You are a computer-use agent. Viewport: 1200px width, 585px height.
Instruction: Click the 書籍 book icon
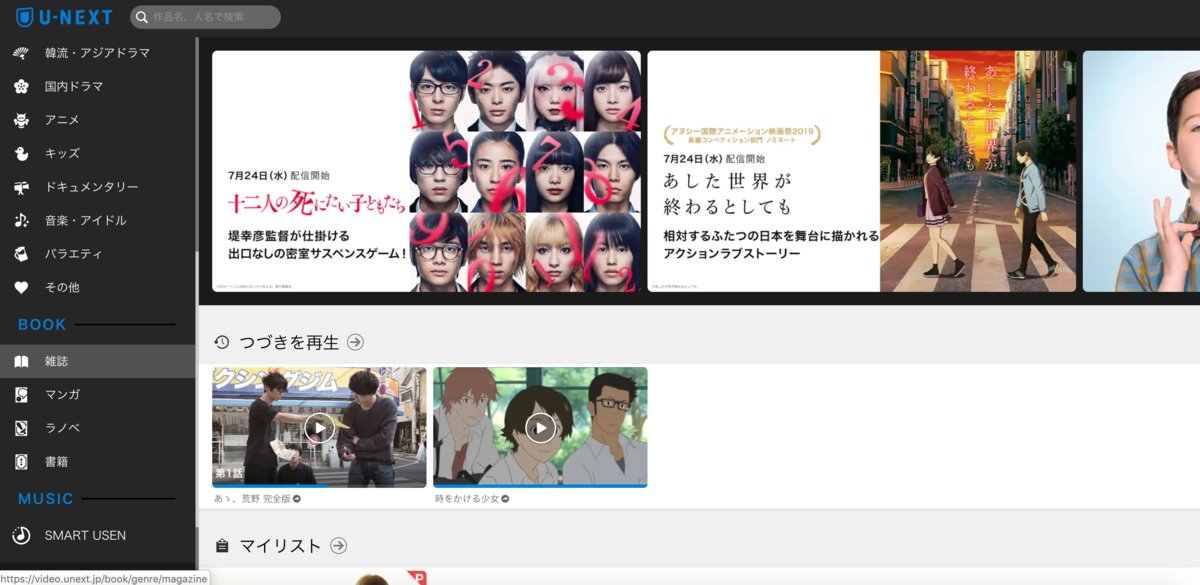(x=21, y=462)
